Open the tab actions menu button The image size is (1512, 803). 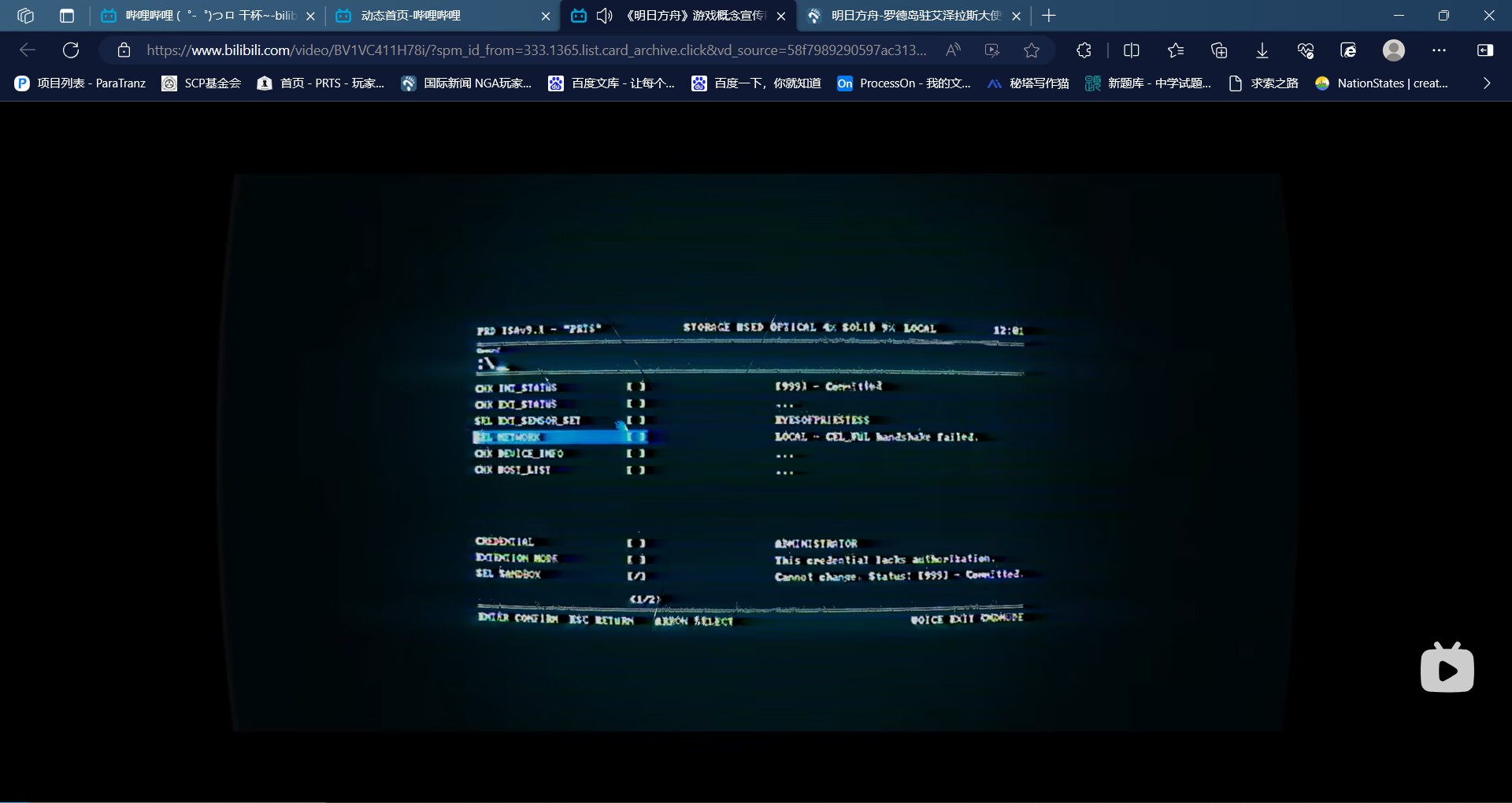(x=67, y=16)
